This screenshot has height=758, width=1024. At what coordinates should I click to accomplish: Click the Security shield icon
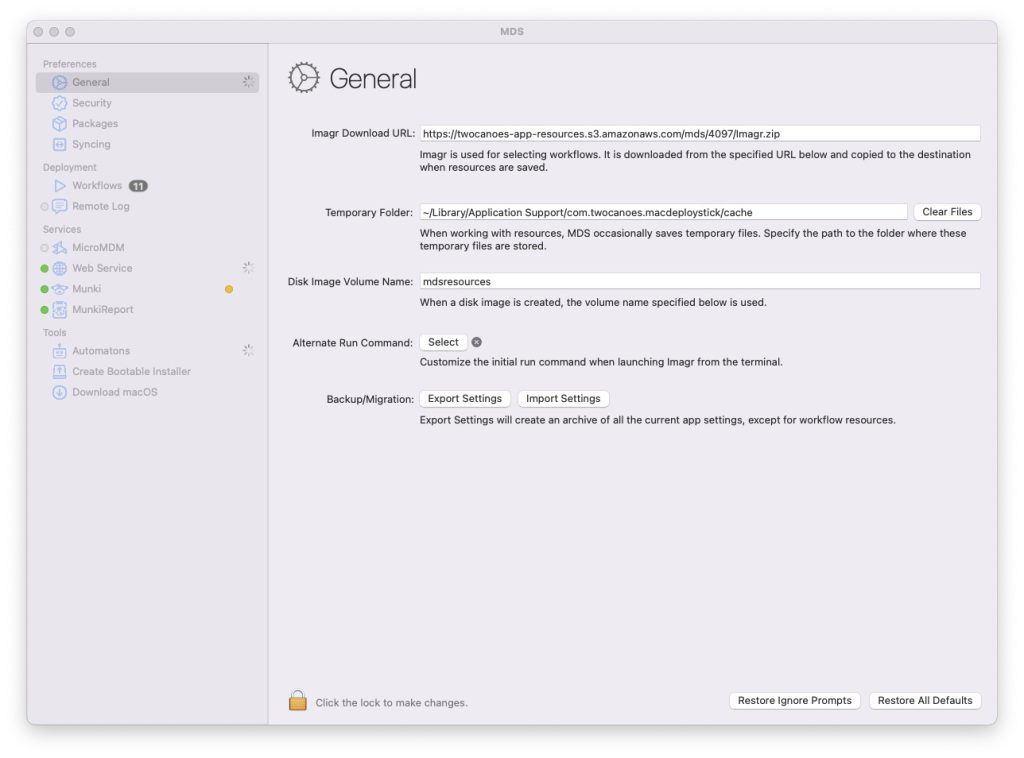(x=59, y=103)
